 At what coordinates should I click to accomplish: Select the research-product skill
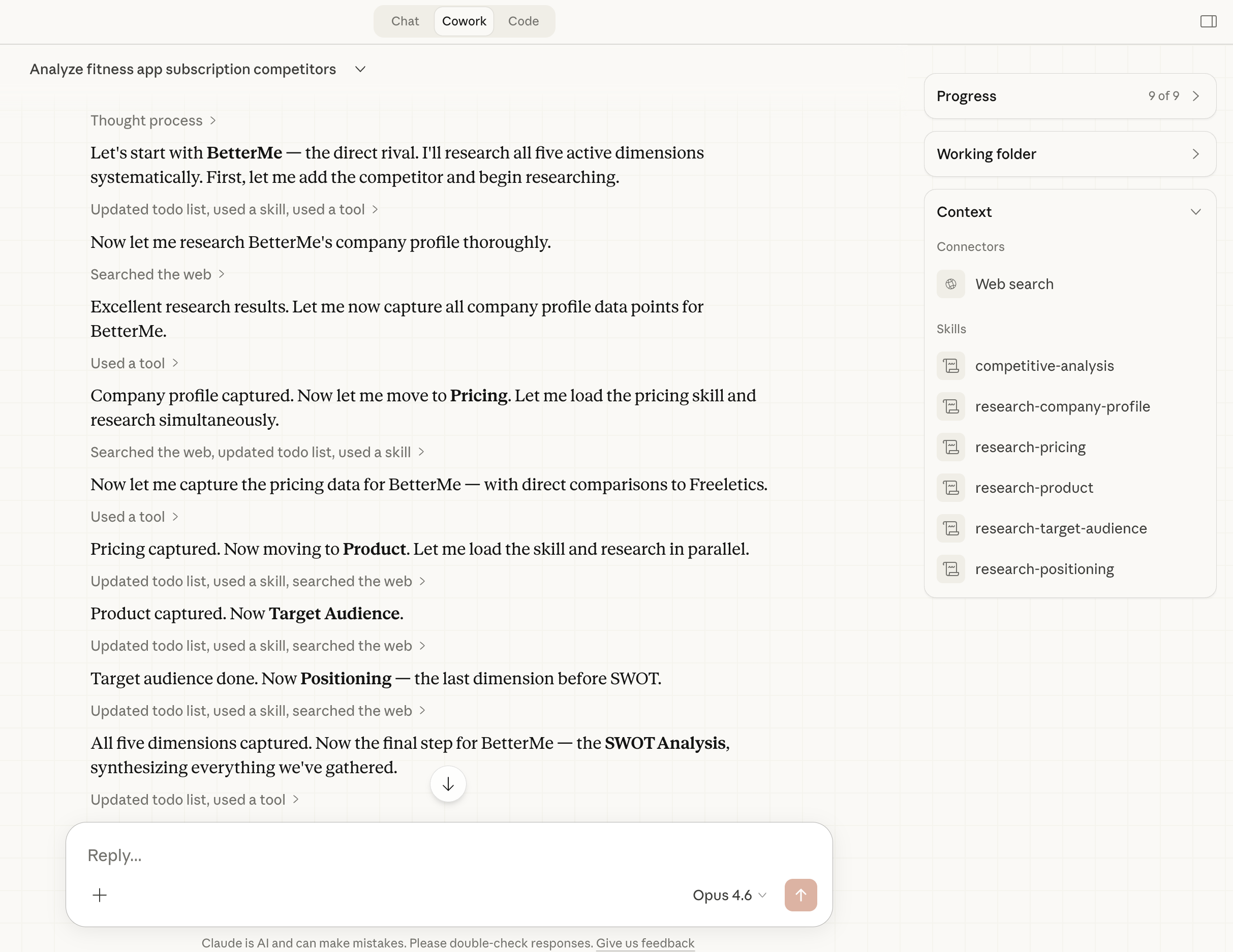[x=1033, y=488]
